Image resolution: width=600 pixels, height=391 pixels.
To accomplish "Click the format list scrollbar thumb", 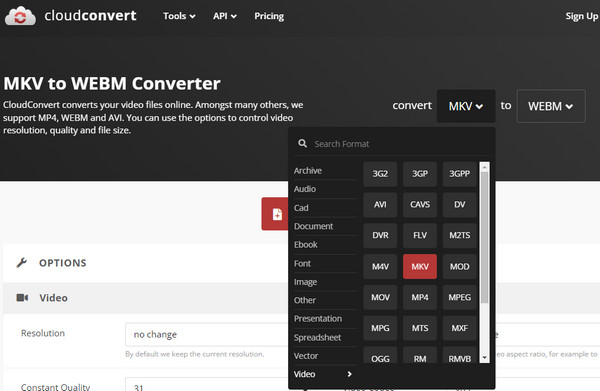I will [484, 237].
